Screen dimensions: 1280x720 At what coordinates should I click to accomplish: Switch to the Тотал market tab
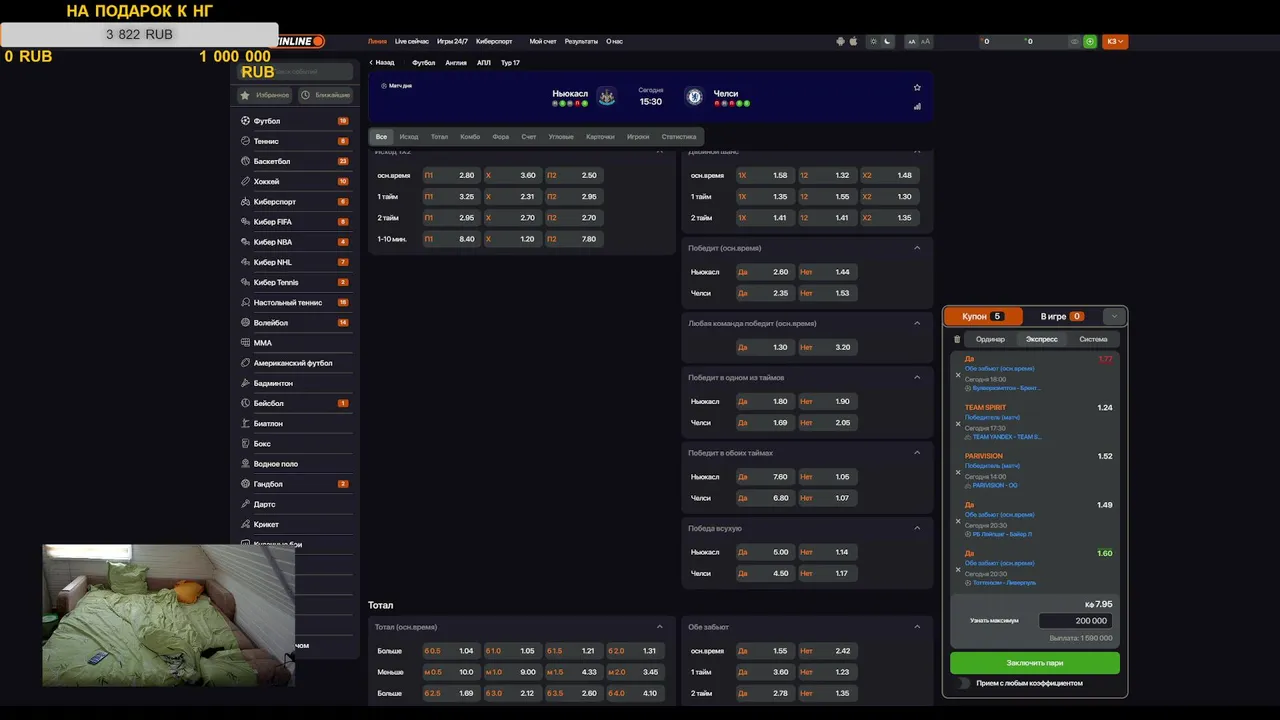[439, 137]
